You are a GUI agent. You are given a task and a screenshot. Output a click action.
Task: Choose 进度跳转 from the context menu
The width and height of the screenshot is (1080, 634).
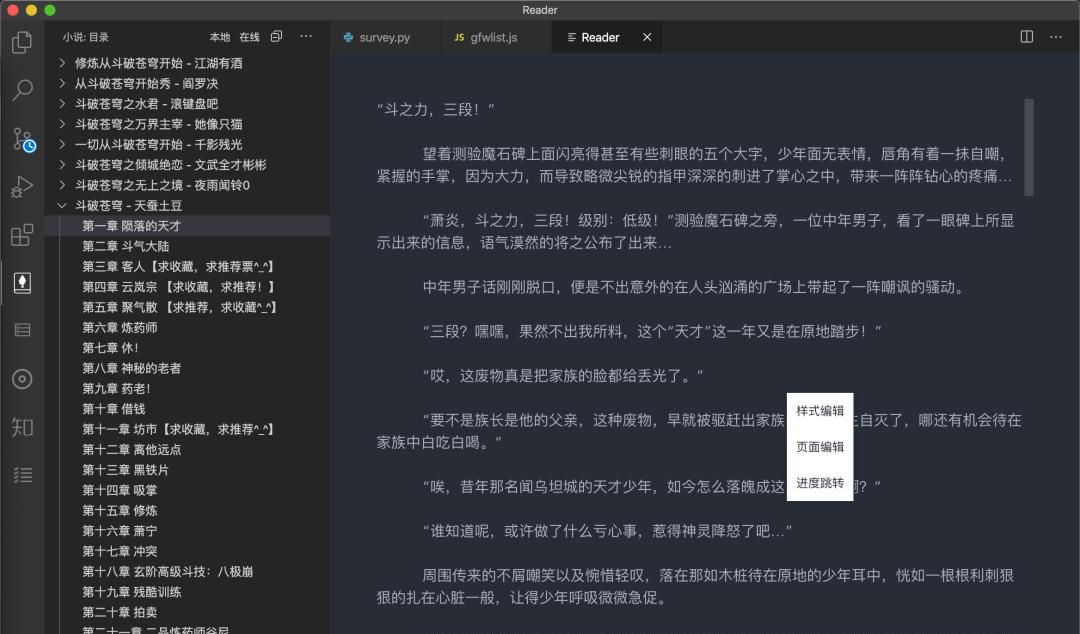pos(819,482)
